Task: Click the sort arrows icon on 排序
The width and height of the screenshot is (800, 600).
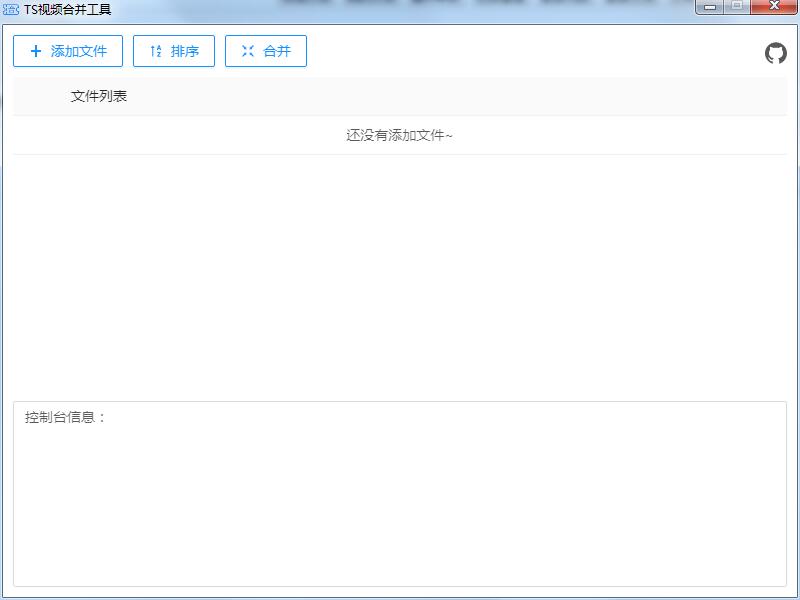Action: tap(155, 51)
